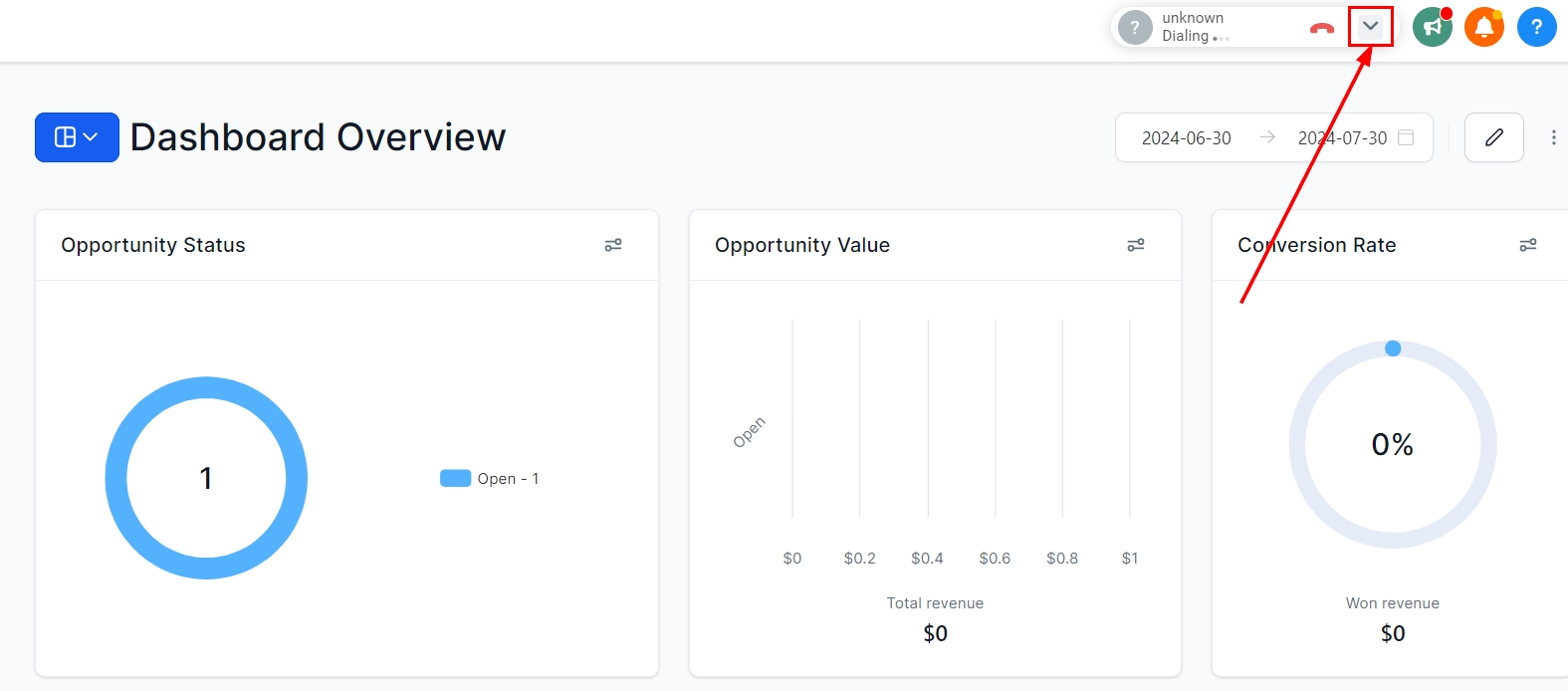The width and height of the screenshot is (1568, 691).
Task: Expand the call widget chevron
Action: tap(1371, 26)
